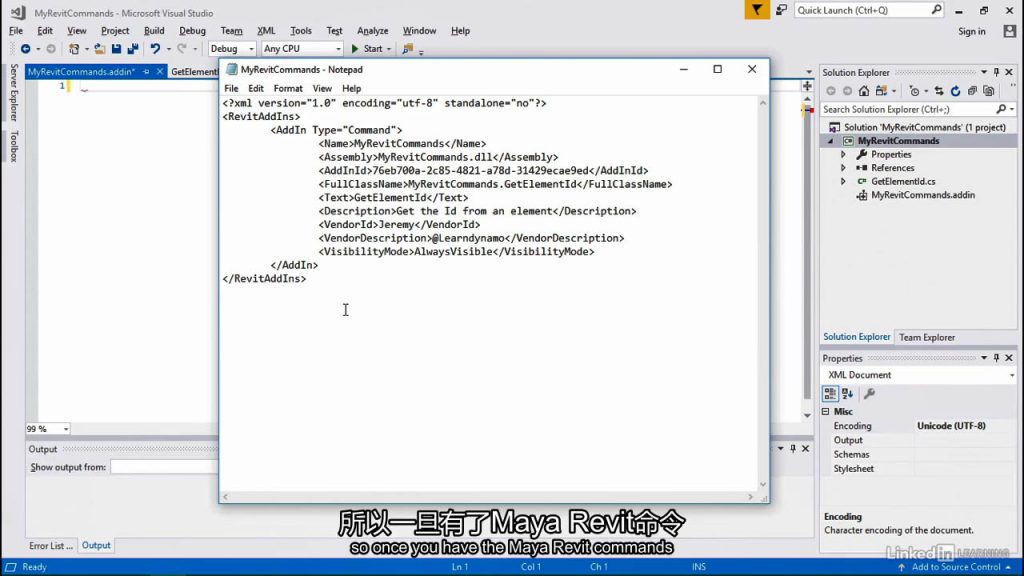Switch to the Team Explorer tab
Viewport: 1024px width, 576px height.
click(927, 337)
